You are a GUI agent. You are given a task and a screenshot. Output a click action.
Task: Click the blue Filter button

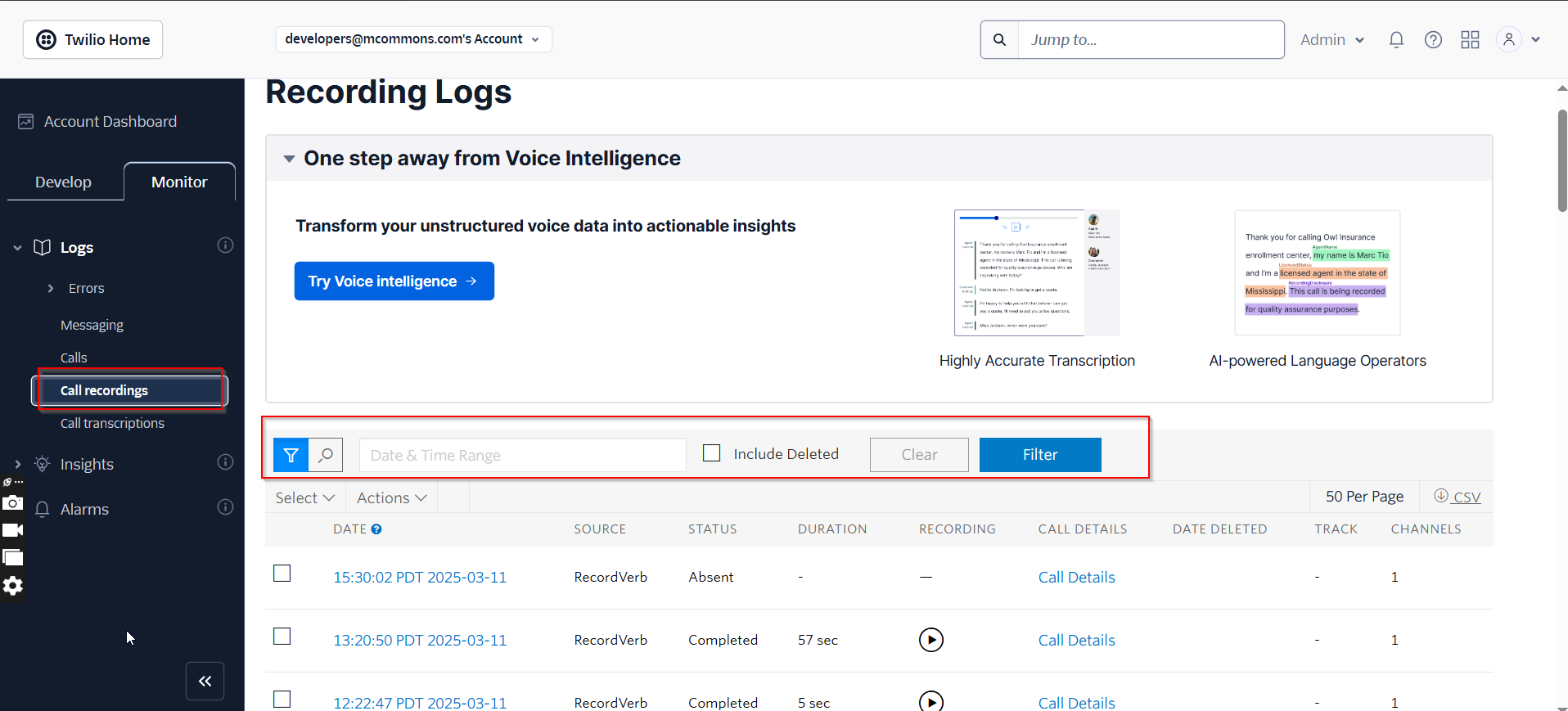[x=1040, y=455]
